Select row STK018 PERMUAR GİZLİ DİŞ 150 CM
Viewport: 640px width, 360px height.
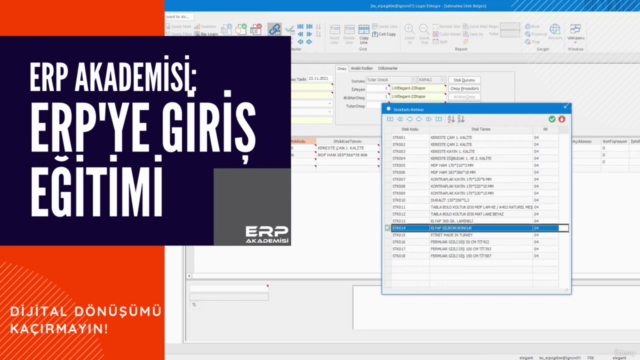475,256
